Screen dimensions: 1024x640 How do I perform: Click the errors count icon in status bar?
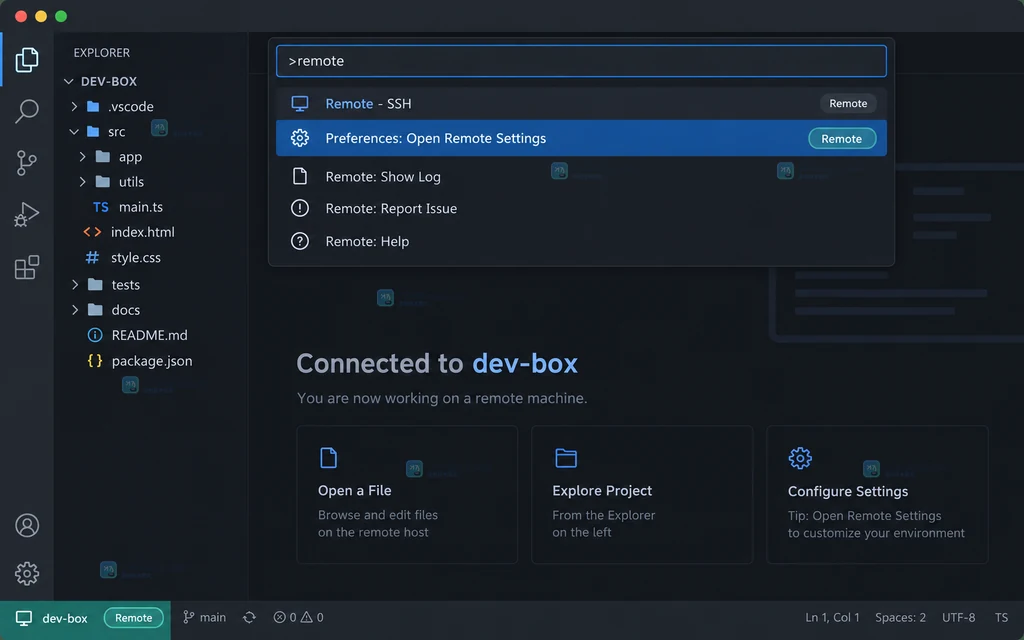280,617
